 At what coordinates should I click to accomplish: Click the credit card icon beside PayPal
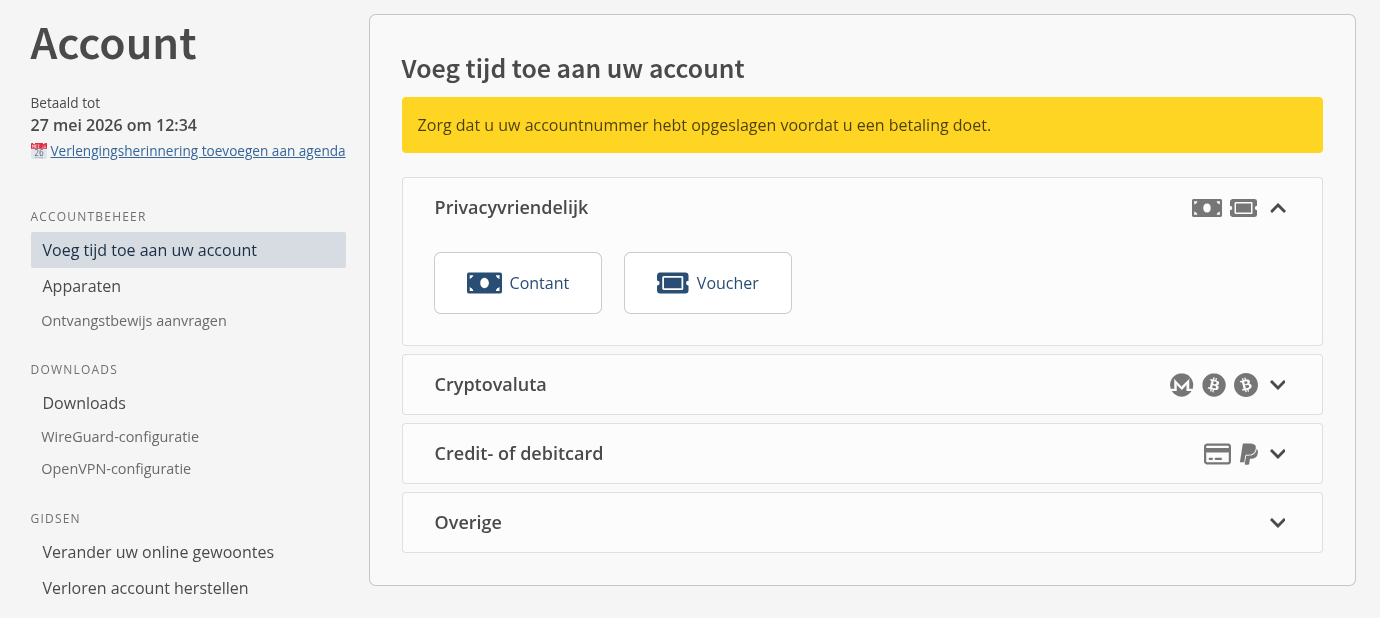point(1216,454)
